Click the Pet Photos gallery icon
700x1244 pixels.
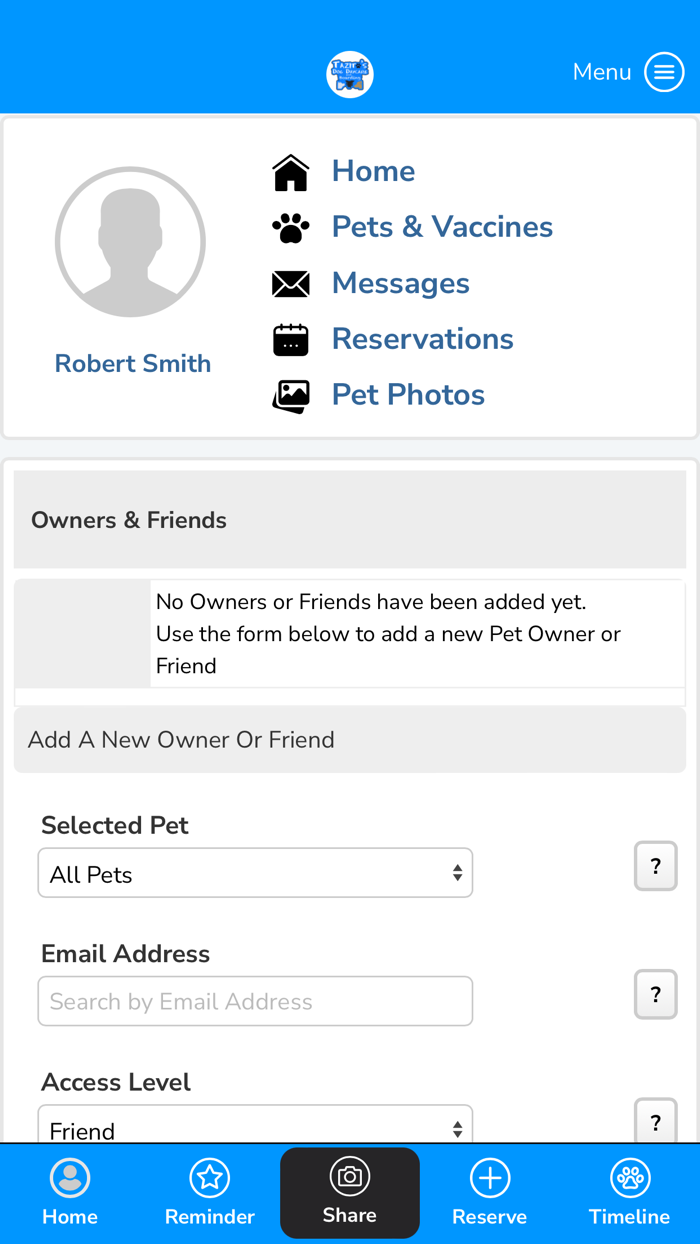click(291, 396)
